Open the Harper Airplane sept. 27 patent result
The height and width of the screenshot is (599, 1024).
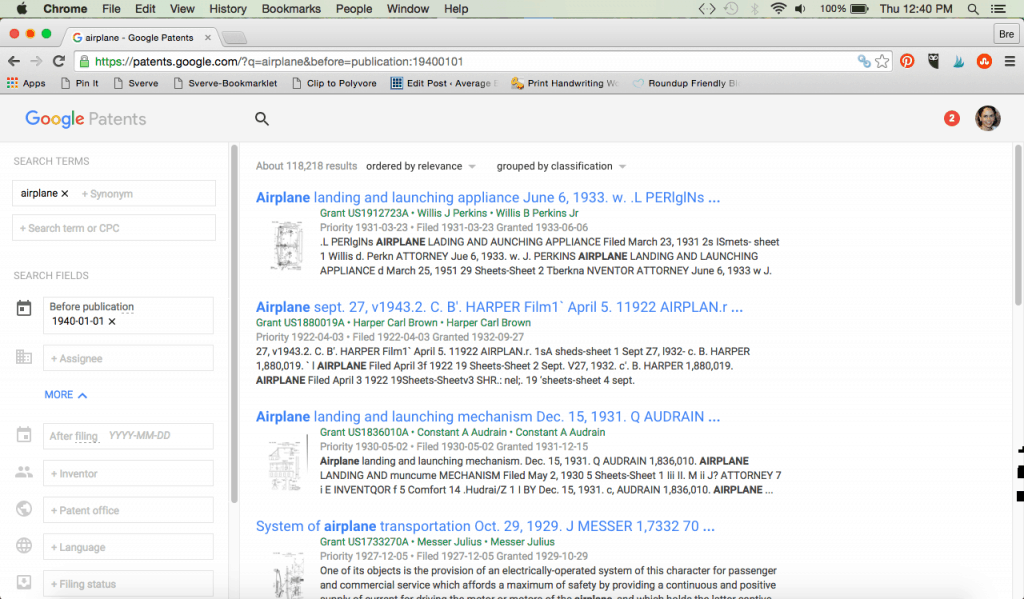pos(500,307)
